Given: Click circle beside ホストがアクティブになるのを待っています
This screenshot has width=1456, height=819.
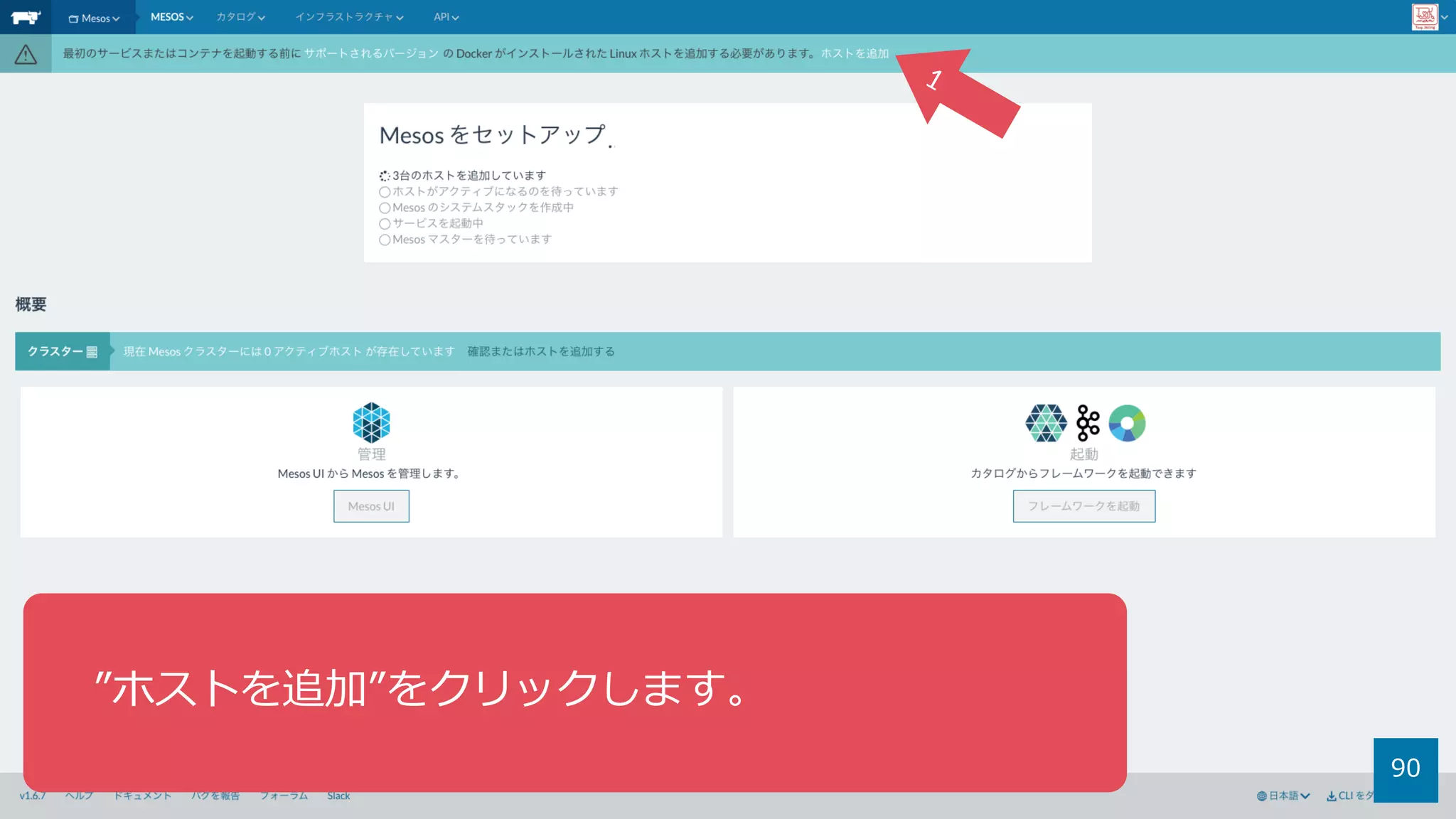Looking at the screenshot, I should tap(385, 192).
